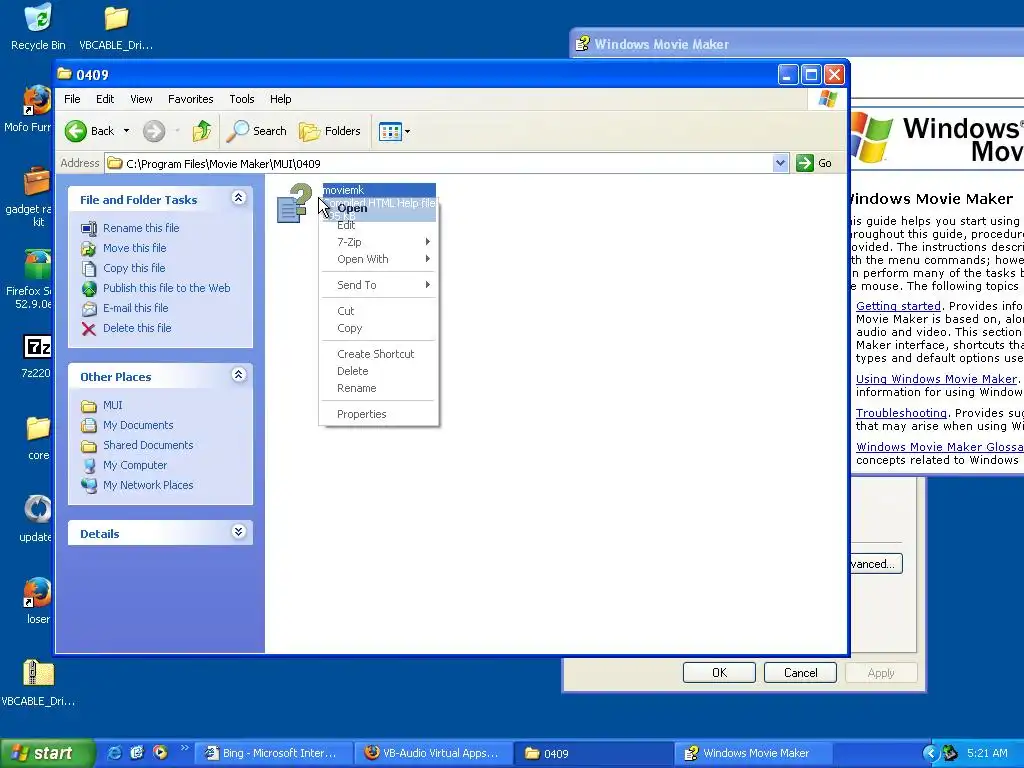Open the VBCABLE_Dri zip file on desktop
The image size is (1024, 768).
pos(38,673)
